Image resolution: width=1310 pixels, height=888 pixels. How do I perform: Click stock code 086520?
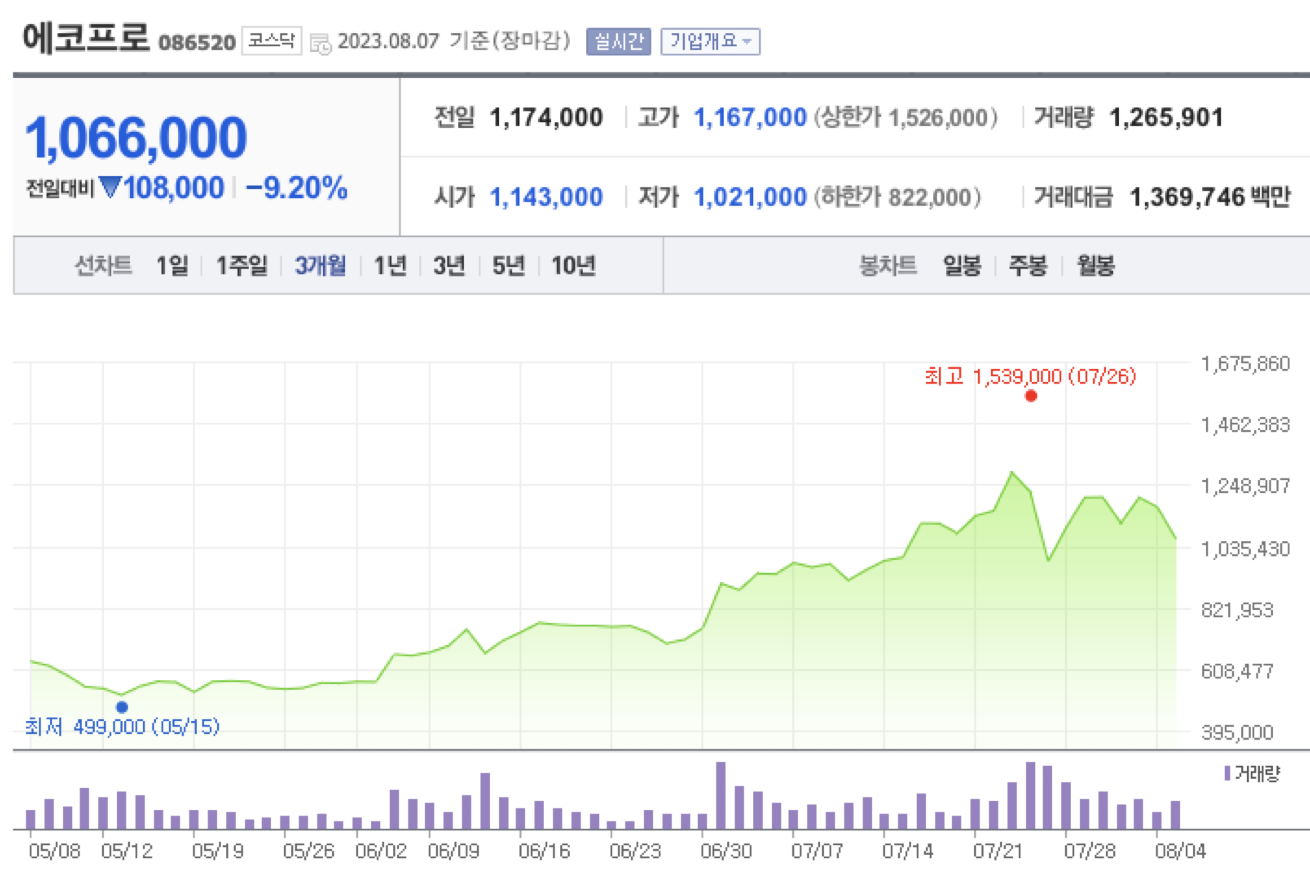point(197,43)
